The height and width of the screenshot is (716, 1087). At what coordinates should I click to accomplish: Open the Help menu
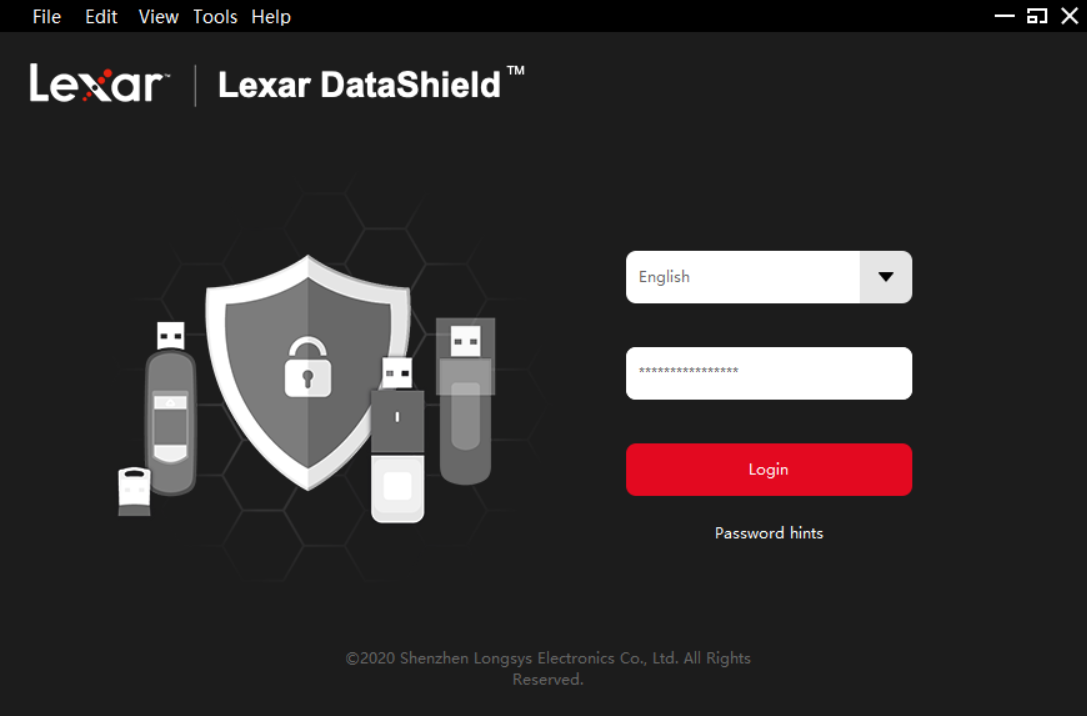271,17
